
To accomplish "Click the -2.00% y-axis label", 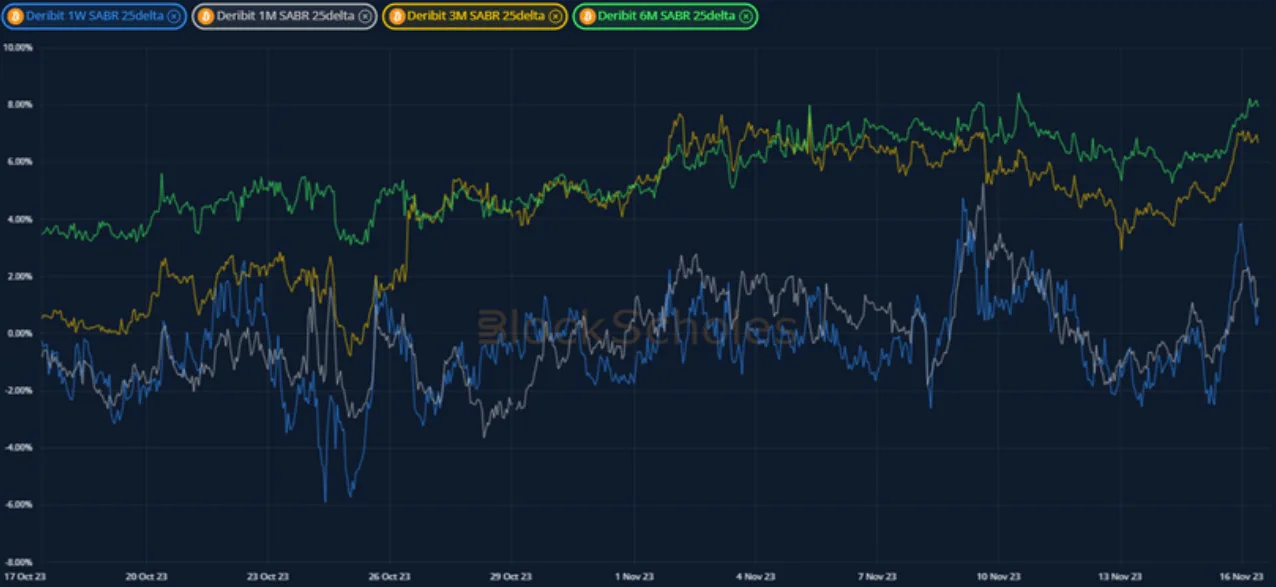I will (18, 391).
